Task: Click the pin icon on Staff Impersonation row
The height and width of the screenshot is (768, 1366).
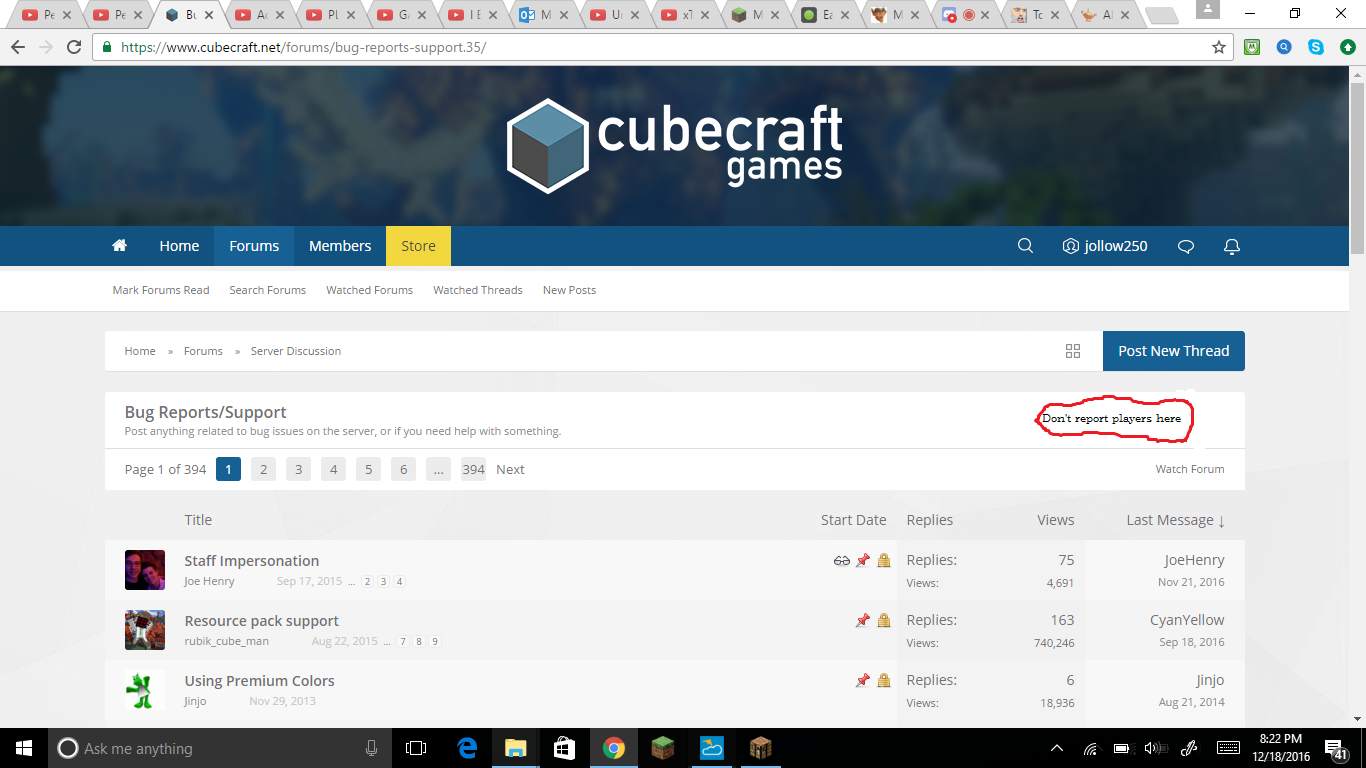Action: (863, 561)
